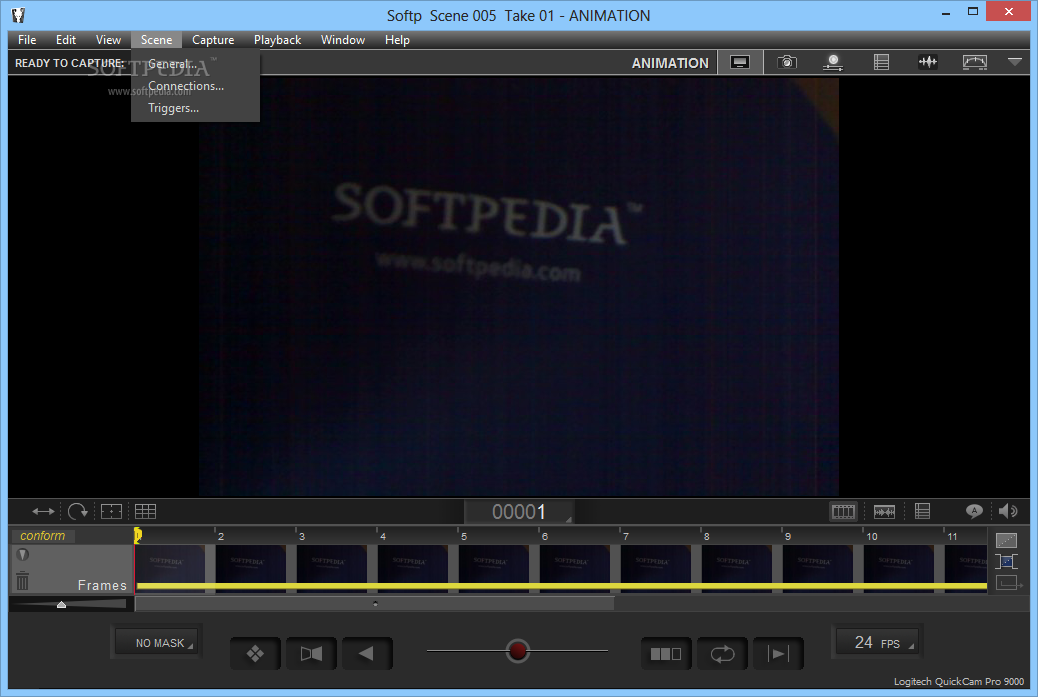This screenshot has height=697, width=1038.
Task: Click the live view camera preview image
Action: click(518, 286)
